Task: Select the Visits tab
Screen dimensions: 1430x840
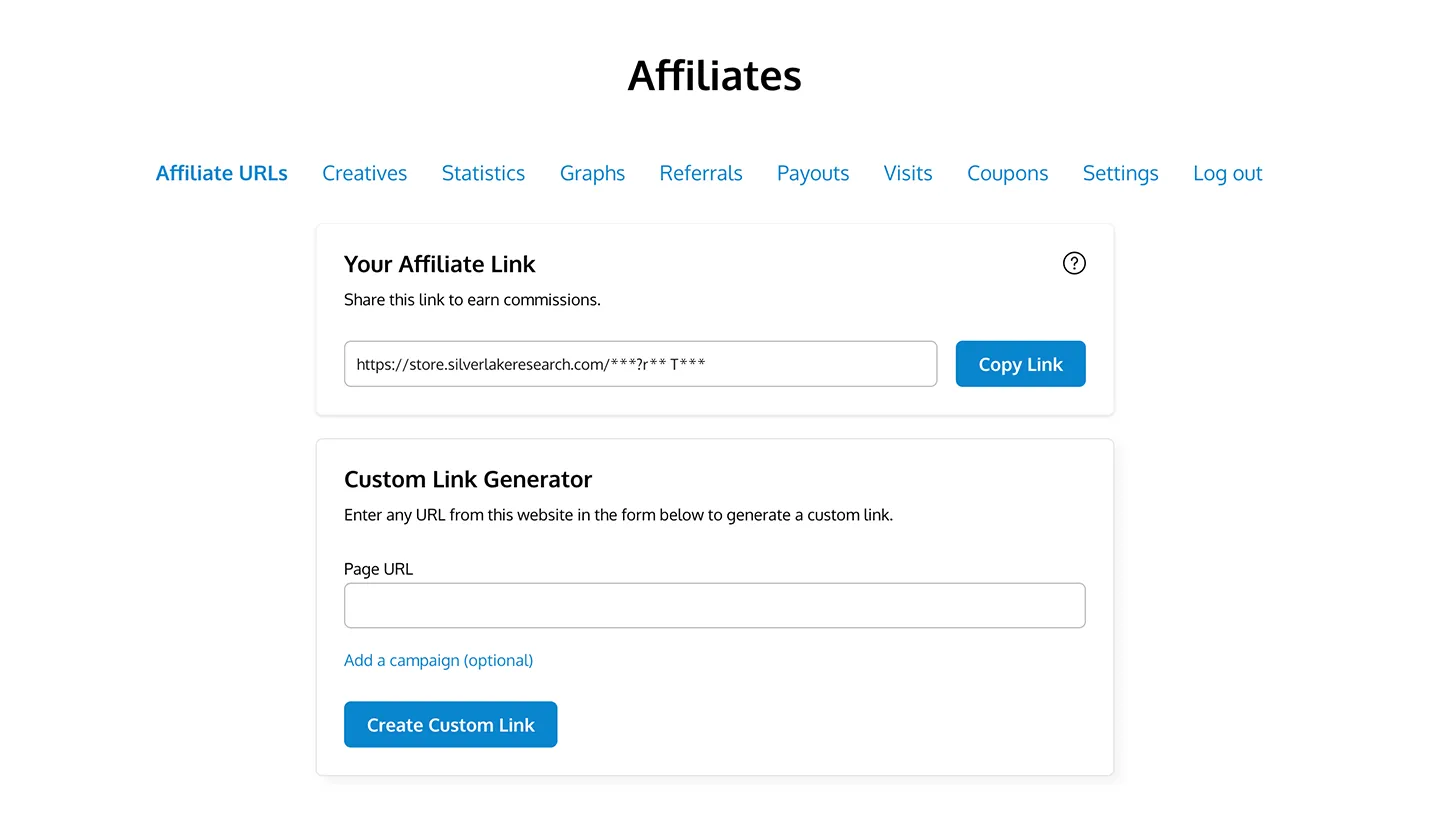Action: (908, 173)
